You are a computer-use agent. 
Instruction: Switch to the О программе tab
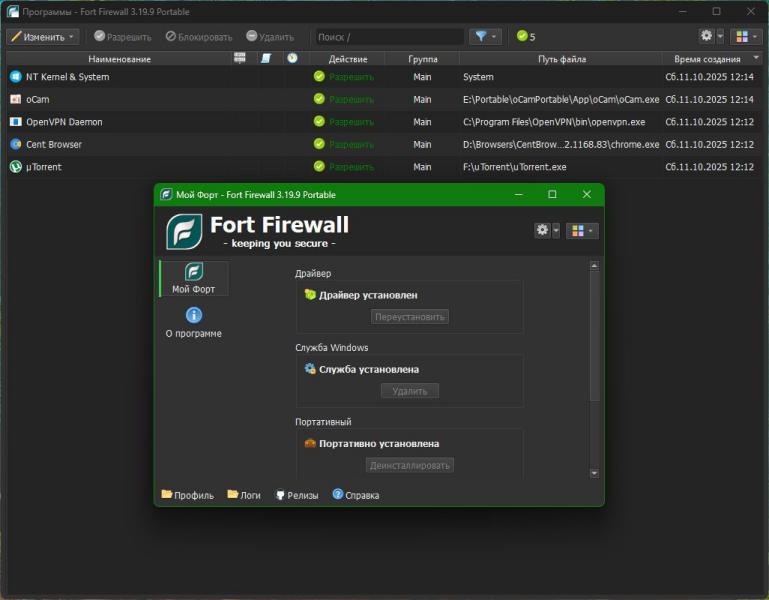coord(194,322)
